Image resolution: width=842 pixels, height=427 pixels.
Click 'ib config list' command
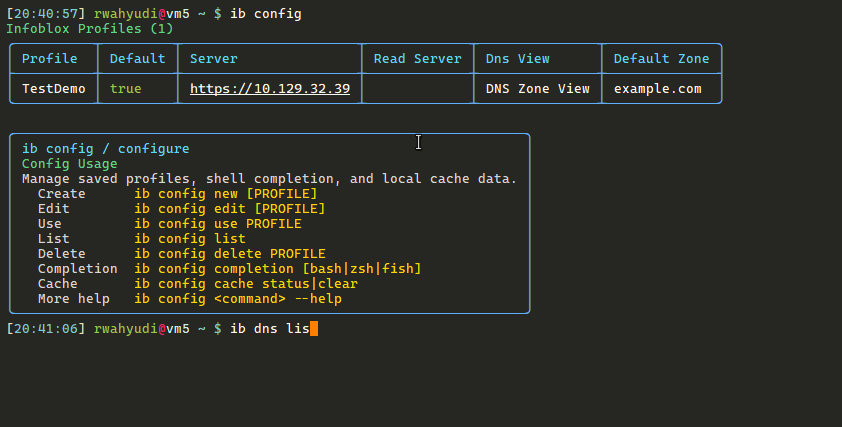(x=190, y=239)
